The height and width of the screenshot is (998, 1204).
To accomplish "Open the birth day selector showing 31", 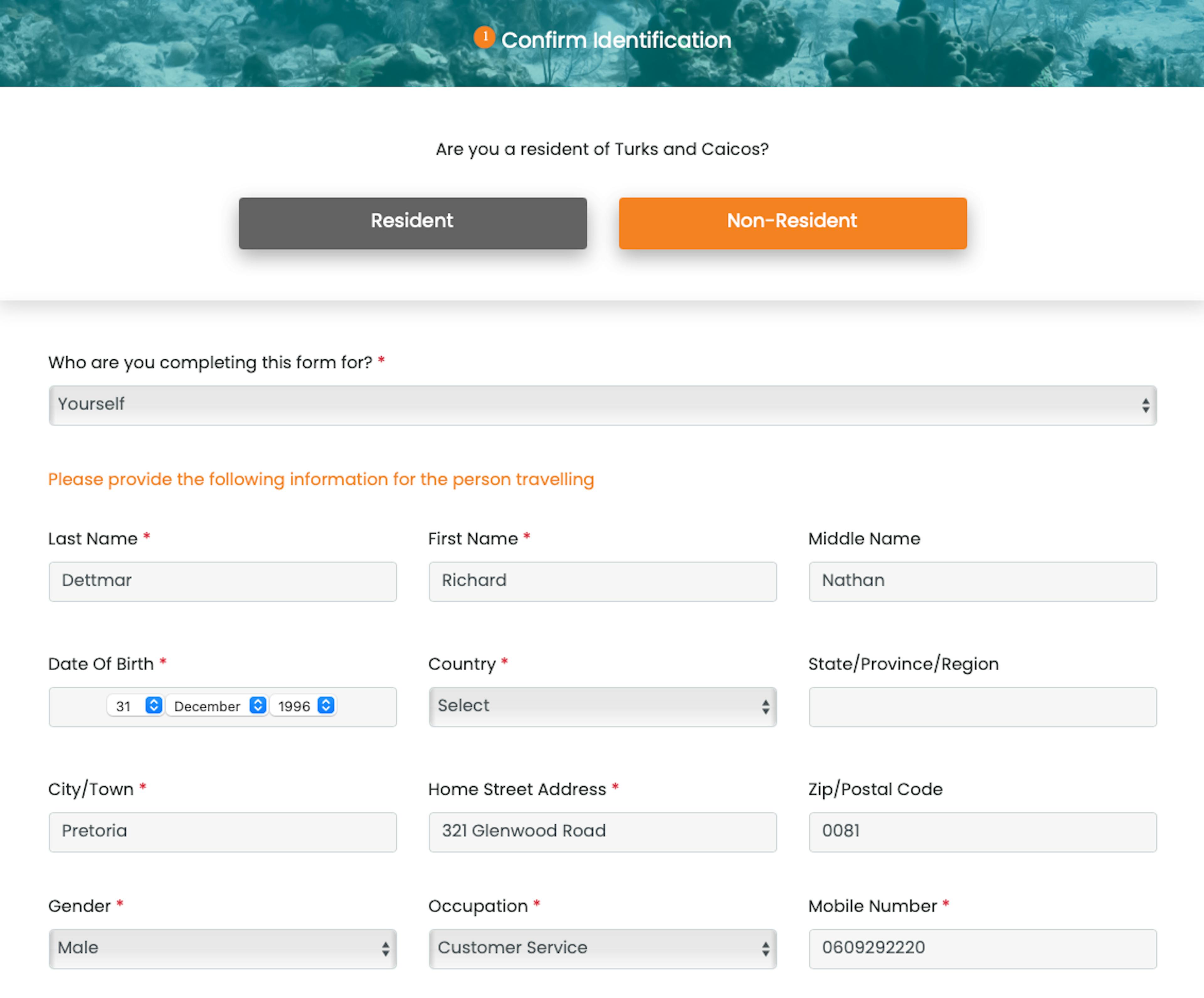I will (x=136, y=706).
